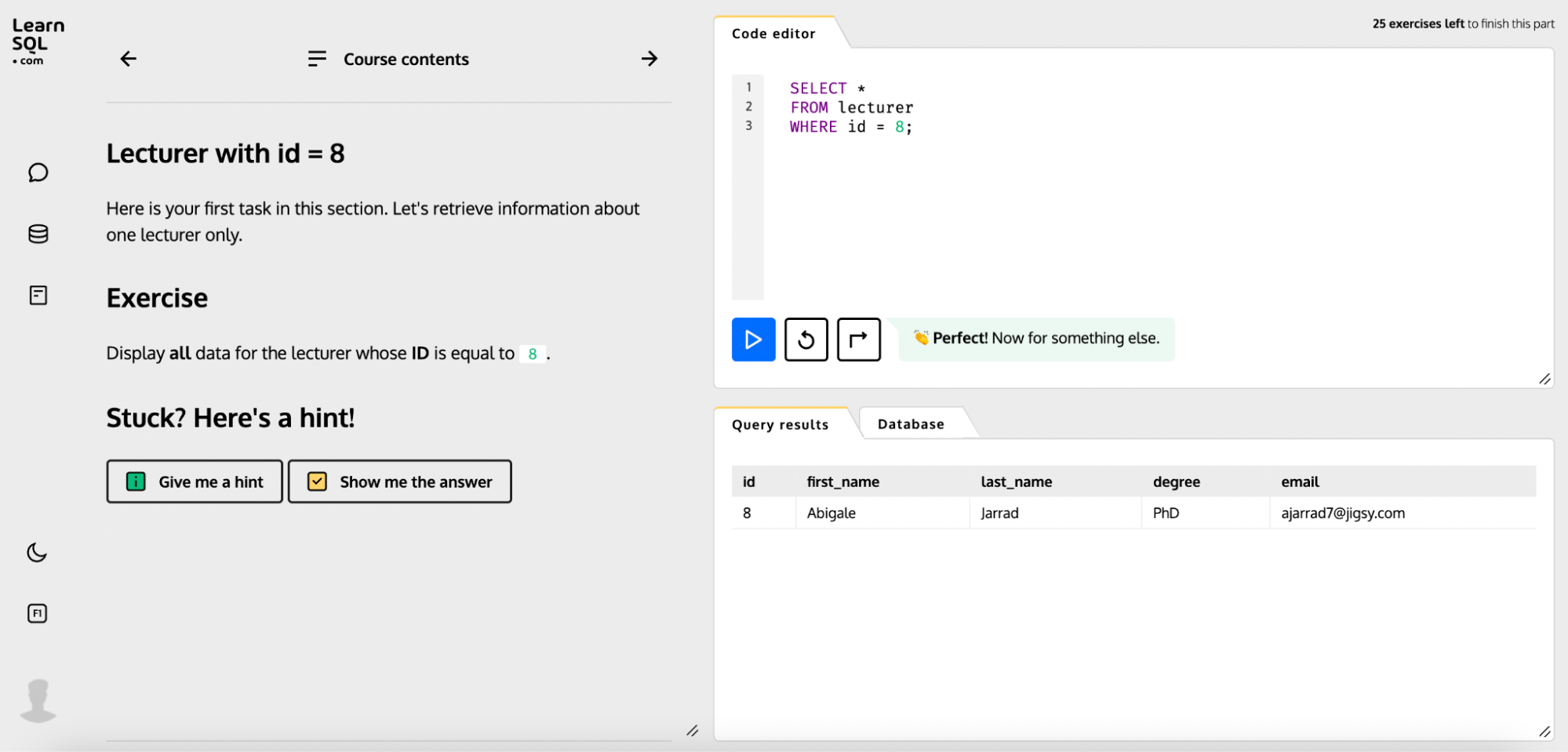The height and width of the screenshot is (752, 1568).
Task: Click the last_name column header
Action: pyautogui.click(x=1016, y=481)
